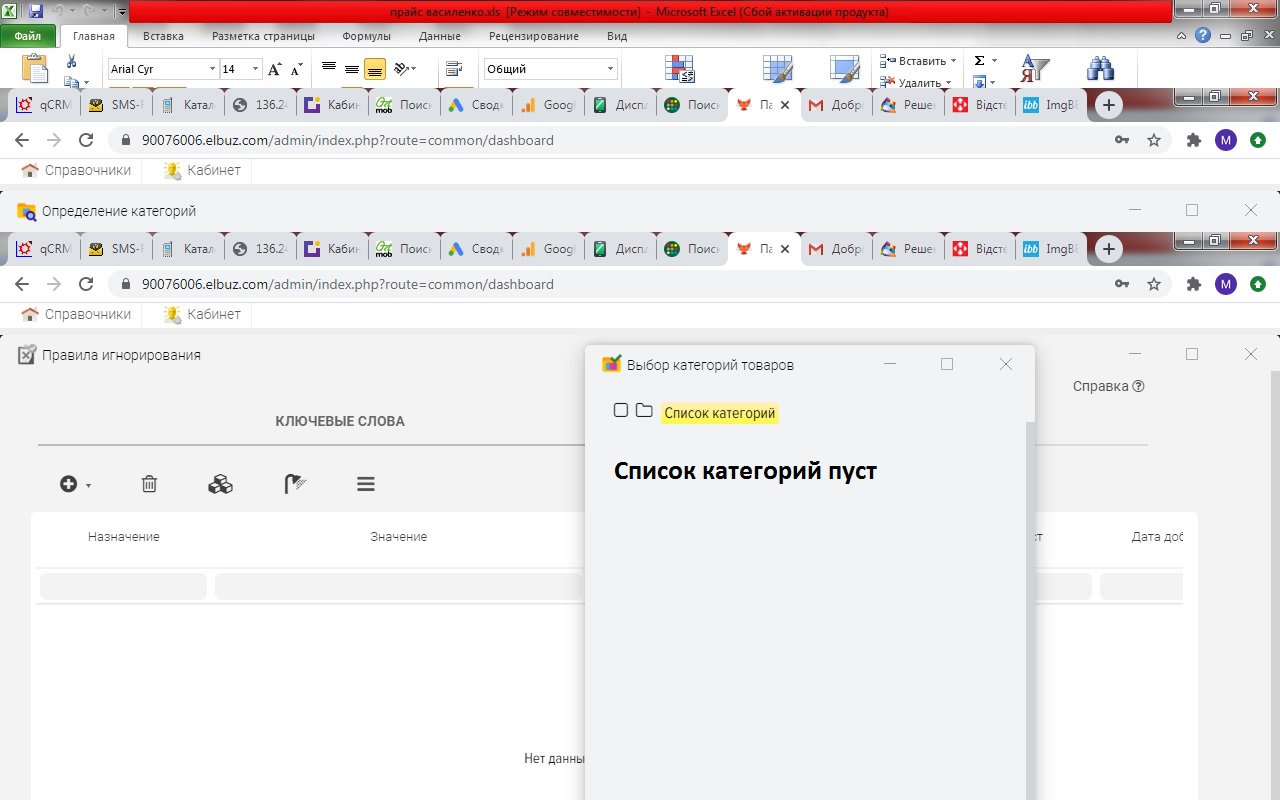
Task: Click the filter field under Значение
Action: pos(398,586)
